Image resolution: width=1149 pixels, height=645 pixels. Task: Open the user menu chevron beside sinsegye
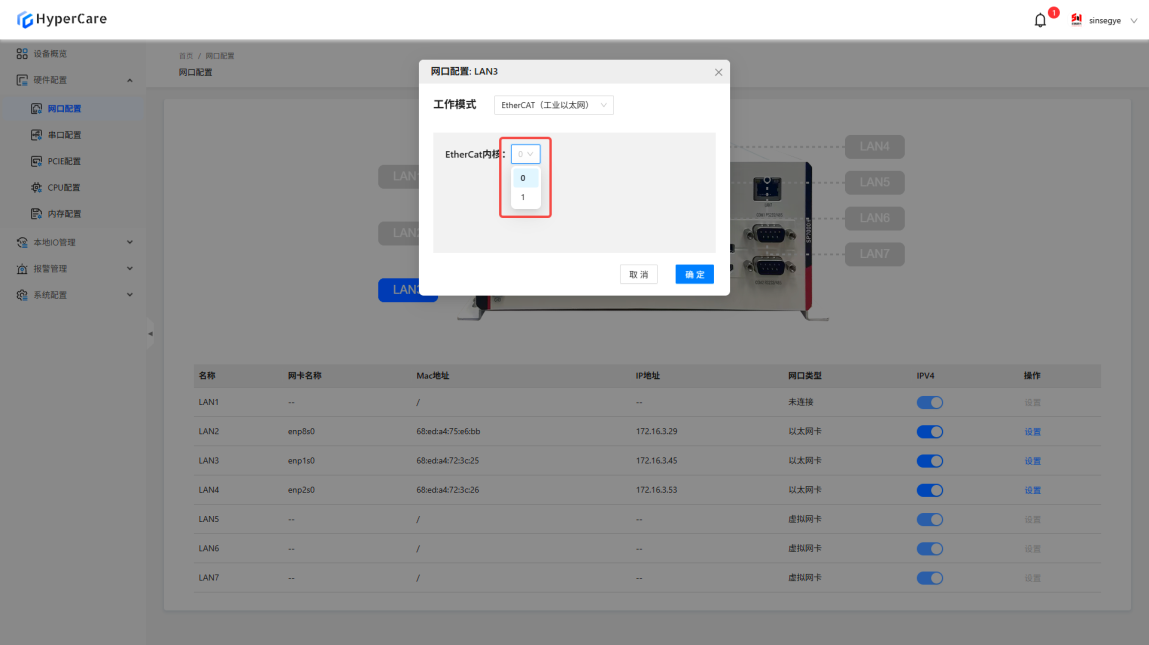coord(1134,21)
